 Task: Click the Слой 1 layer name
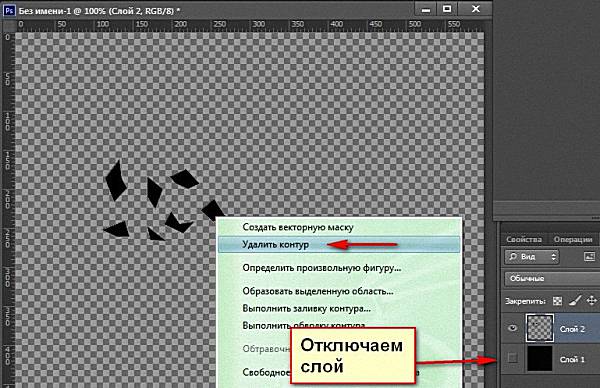click(572, 360)
